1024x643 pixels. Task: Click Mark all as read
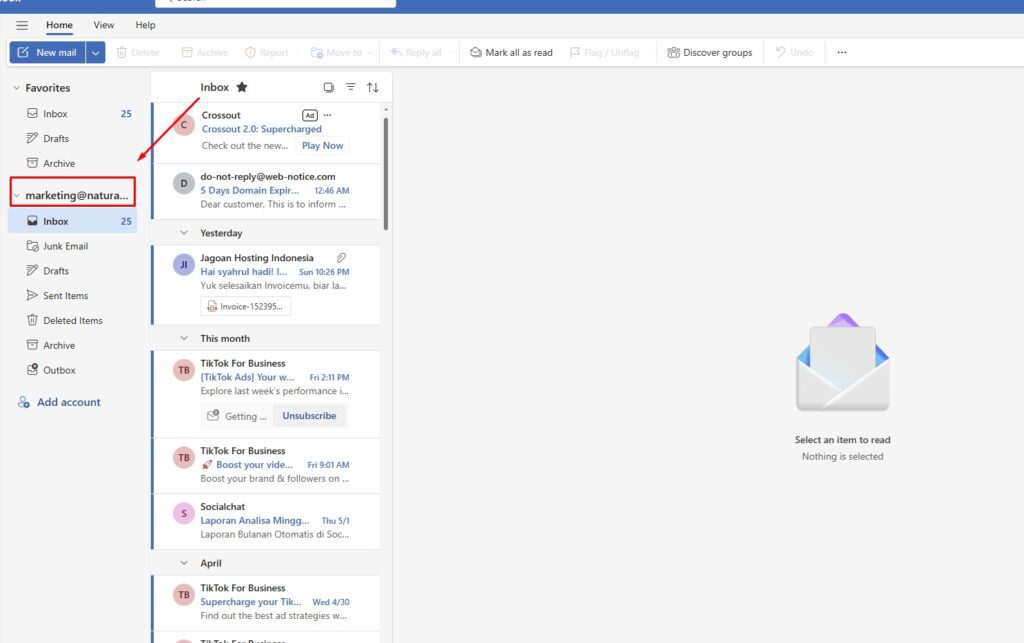pos(511,52)
